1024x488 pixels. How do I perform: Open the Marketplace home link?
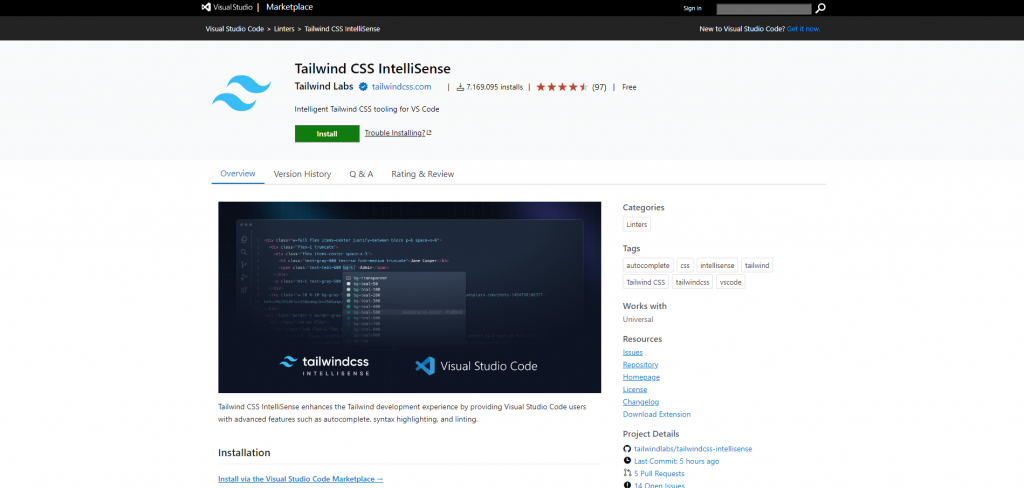[289, 7]
